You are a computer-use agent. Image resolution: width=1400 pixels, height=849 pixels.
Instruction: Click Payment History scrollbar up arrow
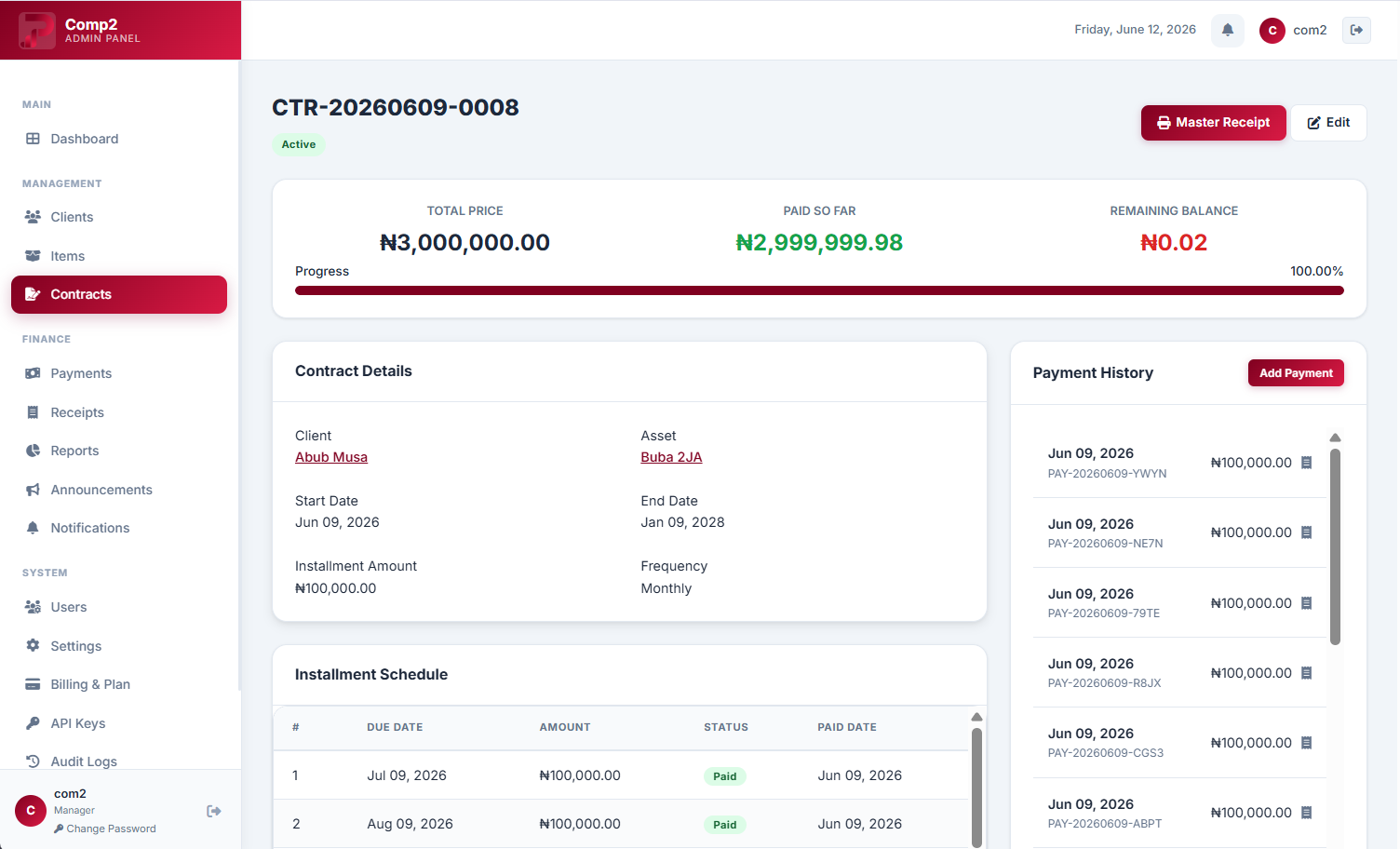[1335, 438]
